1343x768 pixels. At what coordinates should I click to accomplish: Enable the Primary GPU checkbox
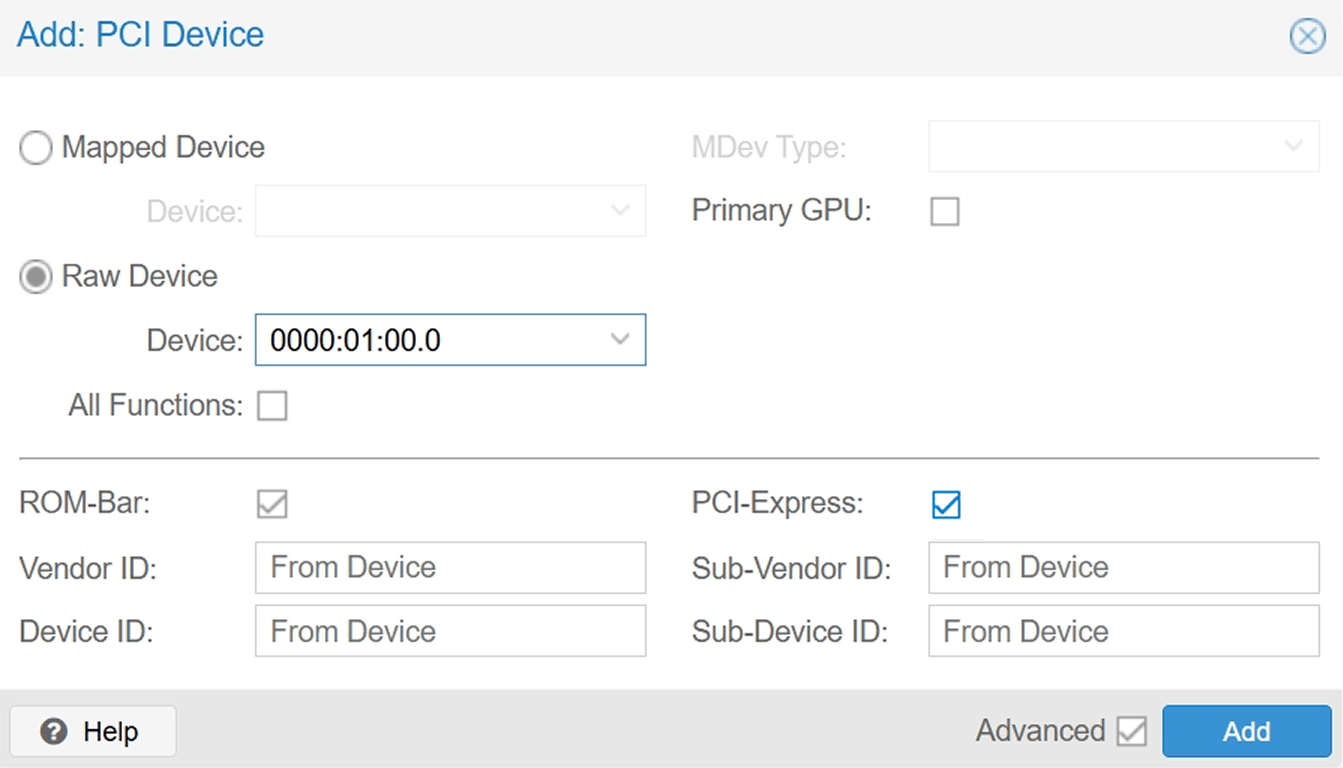(x=944, y=212)
